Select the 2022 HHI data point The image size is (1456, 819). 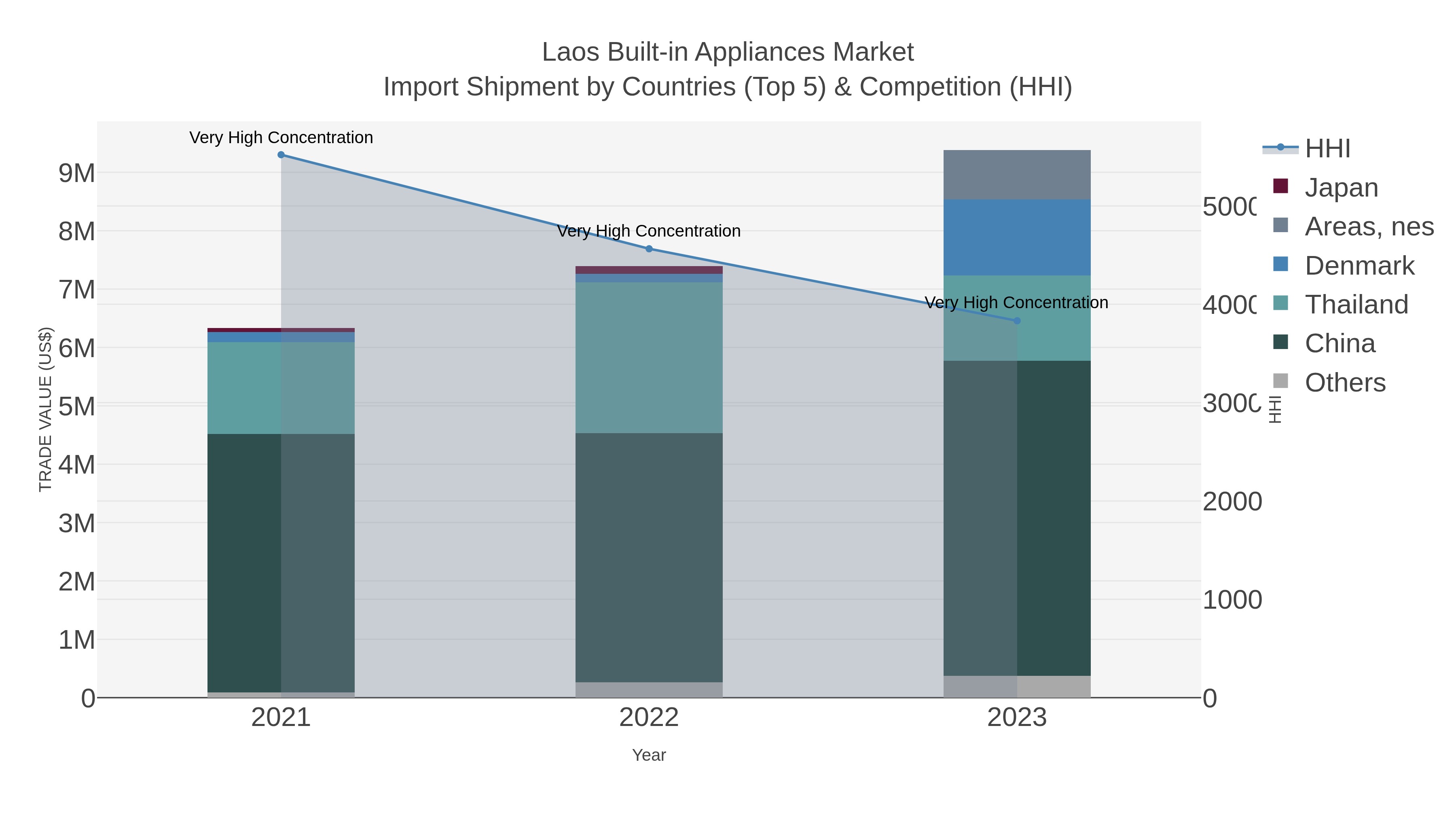tap(649, 249)
